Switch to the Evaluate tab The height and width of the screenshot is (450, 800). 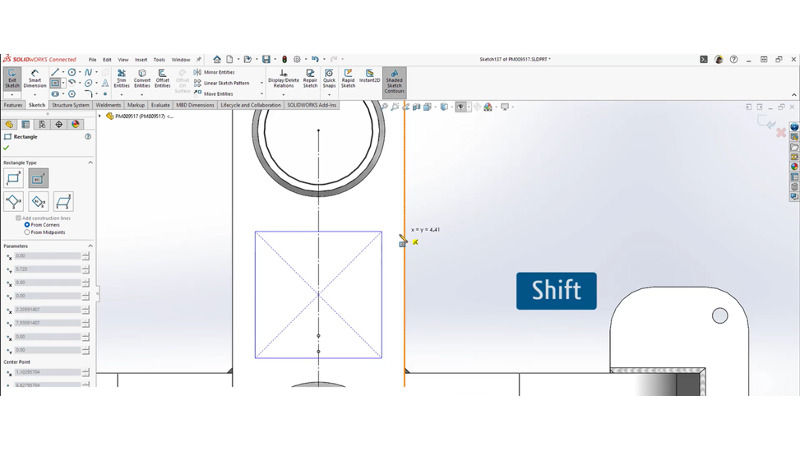pyautogui.click(x=160, y=105)
